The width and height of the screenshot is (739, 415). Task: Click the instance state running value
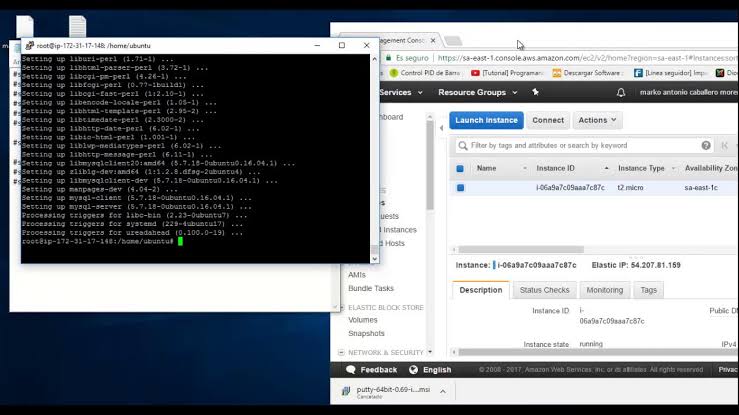pos(591,344)
